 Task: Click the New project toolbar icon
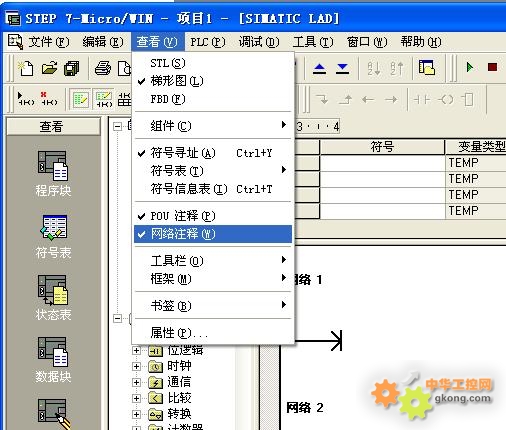(26, 68)
